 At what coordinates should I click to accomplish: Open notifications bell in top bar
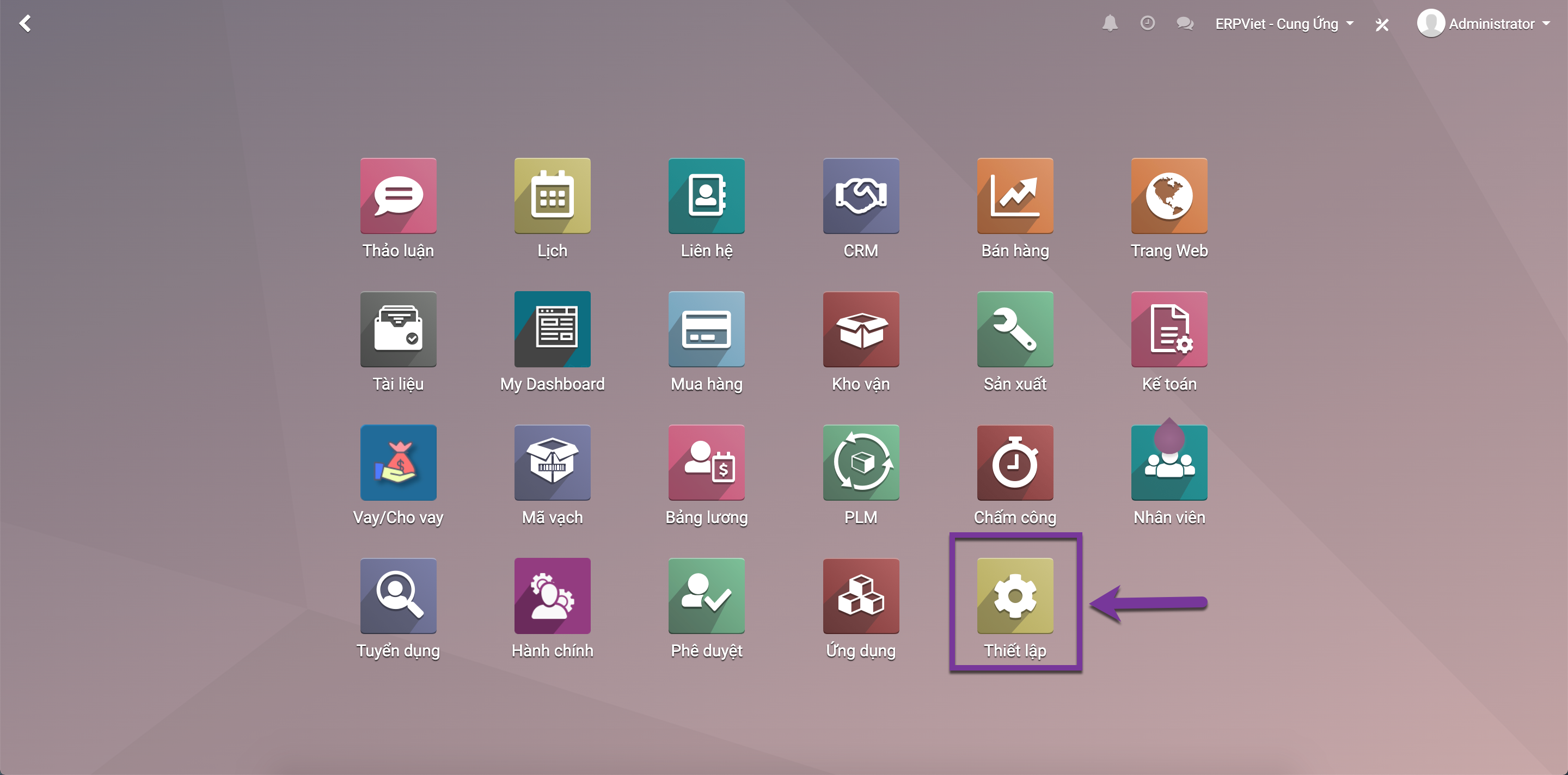click(x=1110, y=24)
